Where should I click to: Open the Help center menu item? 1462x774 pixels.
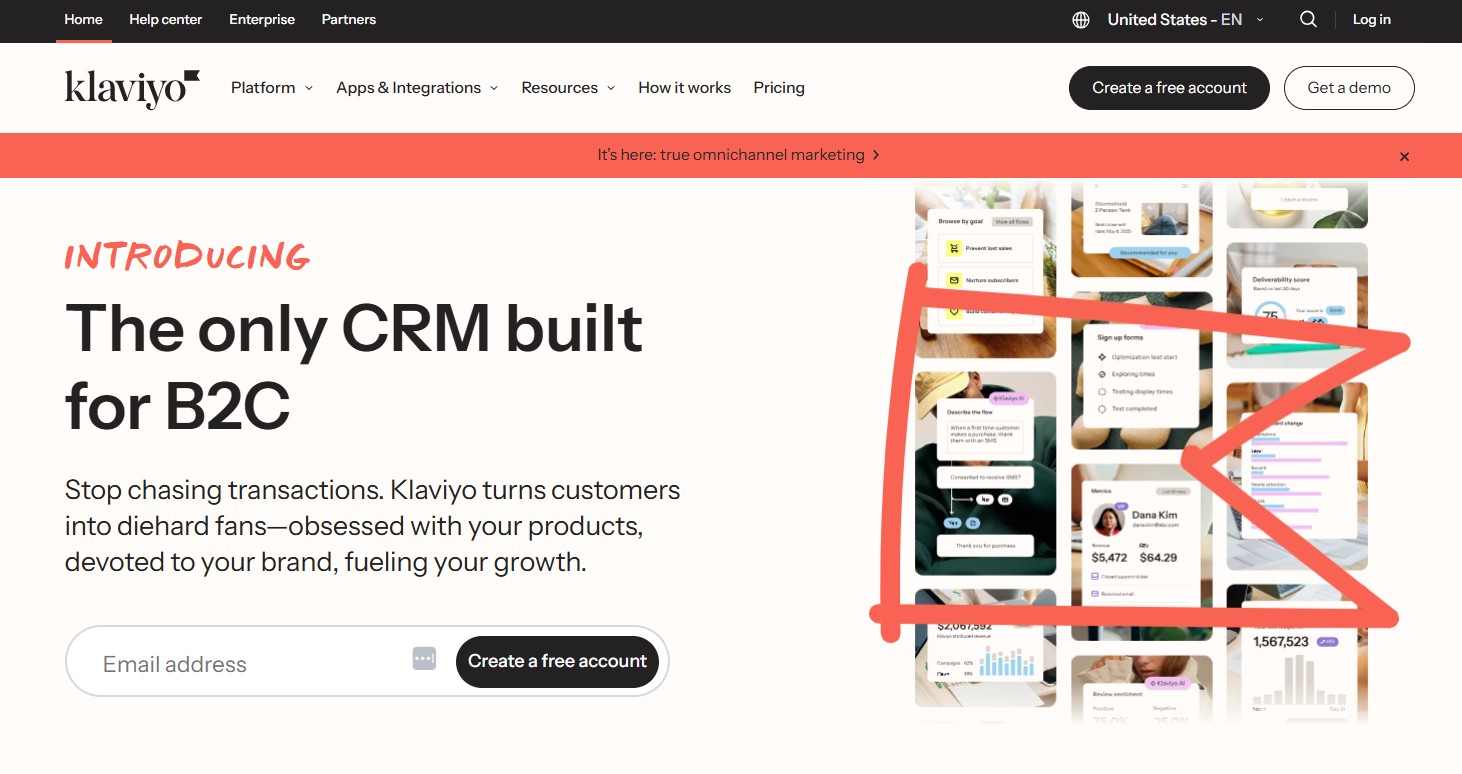pyautogui.click(x=165, y=19)
